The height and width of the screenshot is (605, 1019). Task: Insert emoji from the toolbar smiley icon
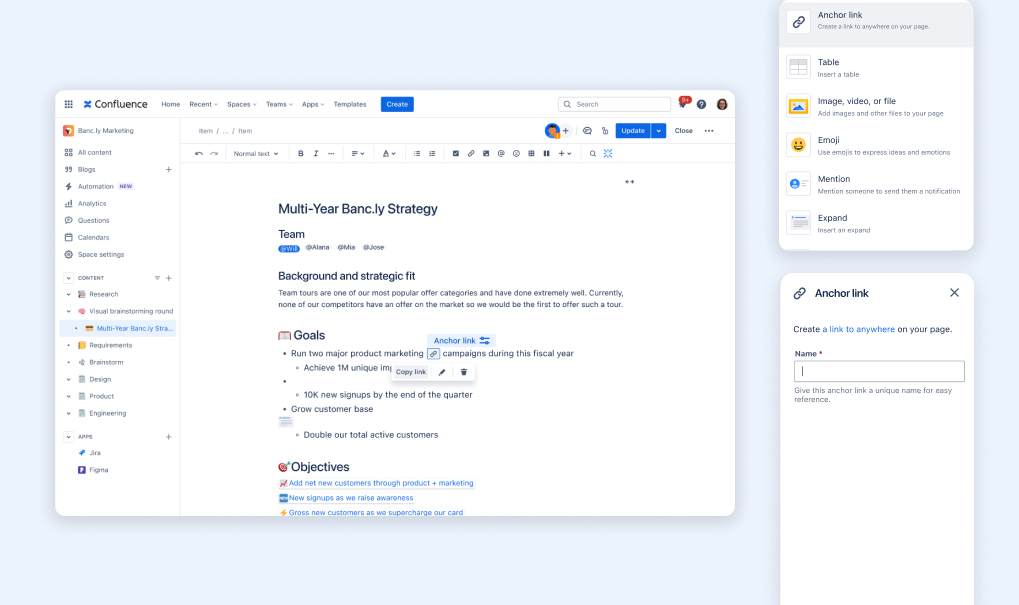point(516,153)
